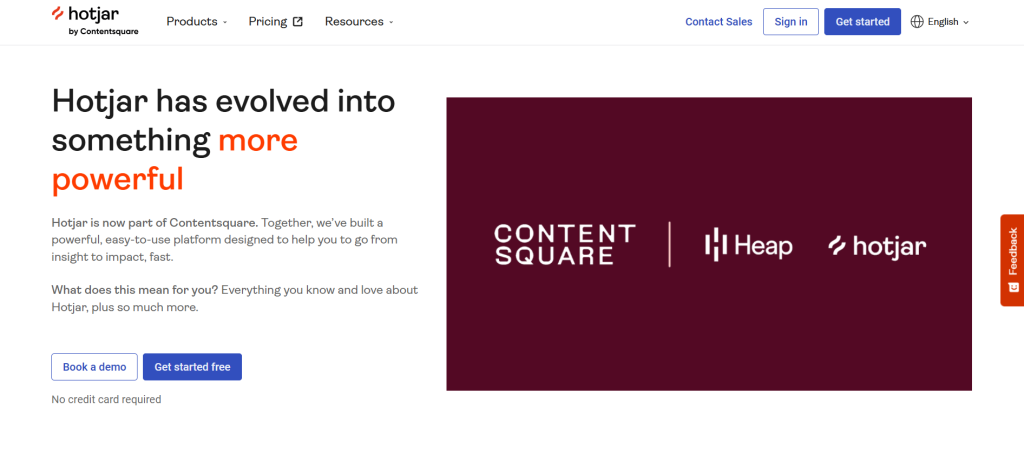Click the Book a demo button

coord(95,367)
